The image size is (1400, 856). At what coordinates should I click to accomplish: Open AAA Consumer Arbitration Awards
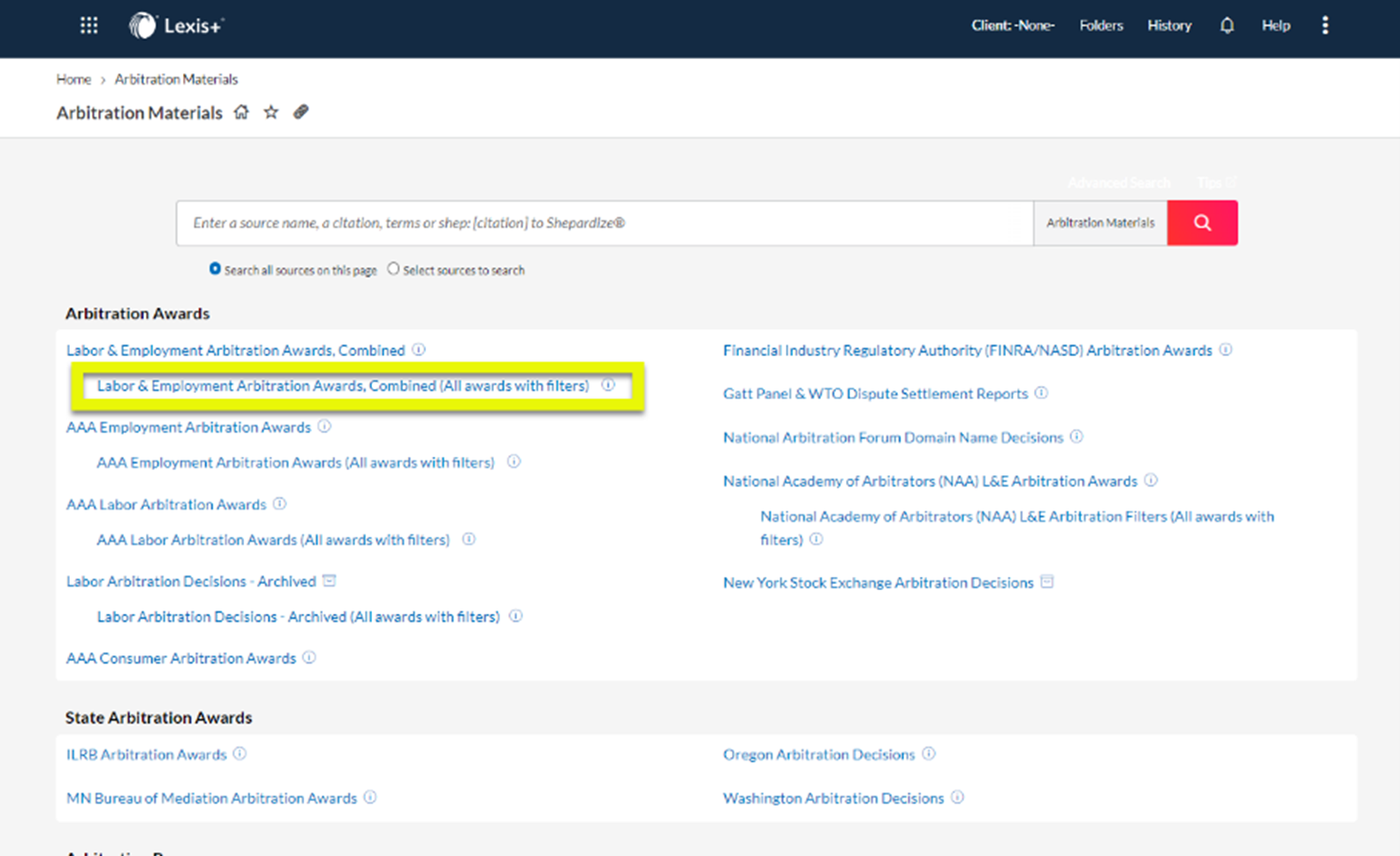pyautogui.click(x=181, y=658)
